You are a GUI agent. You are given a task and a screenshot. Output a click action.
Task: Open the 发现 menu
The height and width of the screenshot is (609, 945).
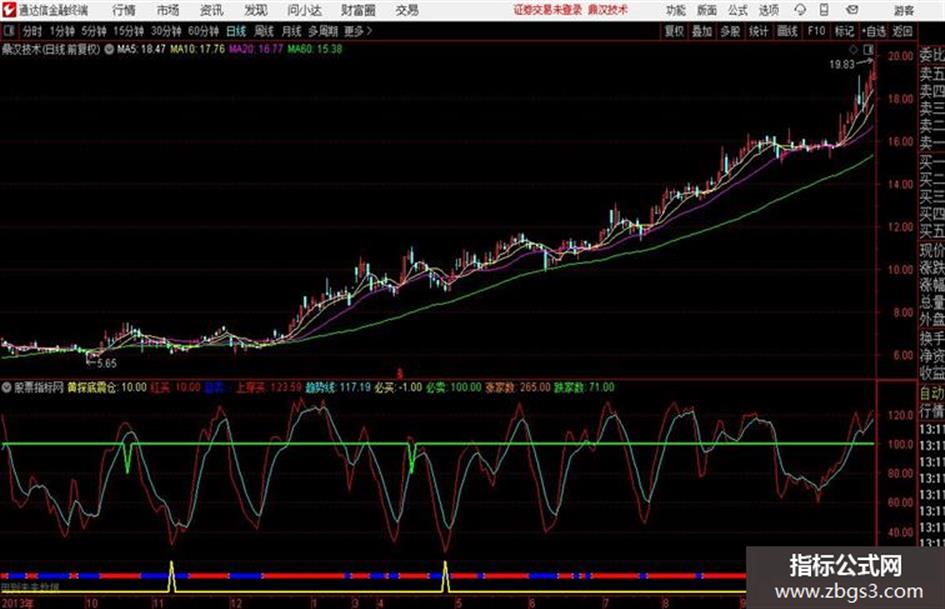pos(256,10)
